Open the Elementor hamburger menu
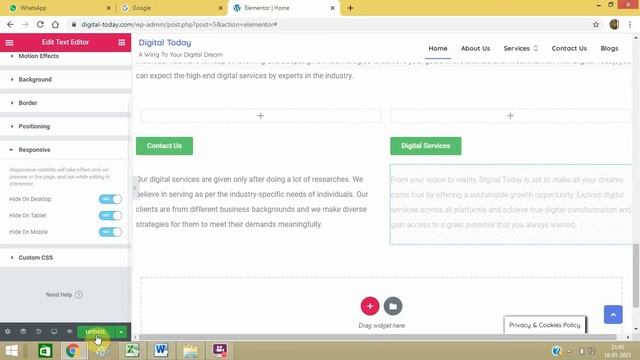Image resolution: width=640 pixels, height=360 pixels. tap(9, 42)
